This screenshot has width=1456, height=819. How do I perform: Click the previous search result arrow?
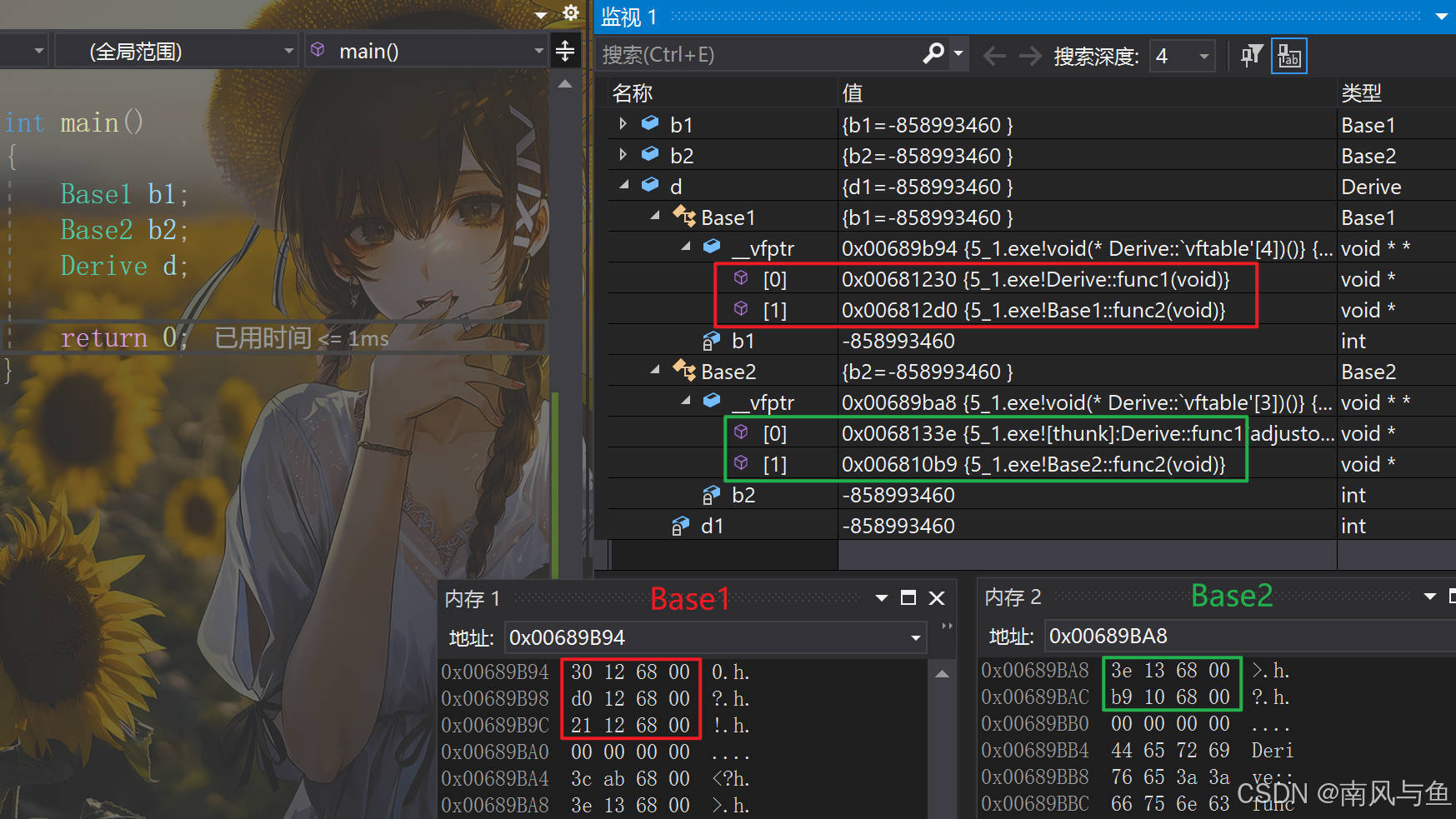[994, 56]
